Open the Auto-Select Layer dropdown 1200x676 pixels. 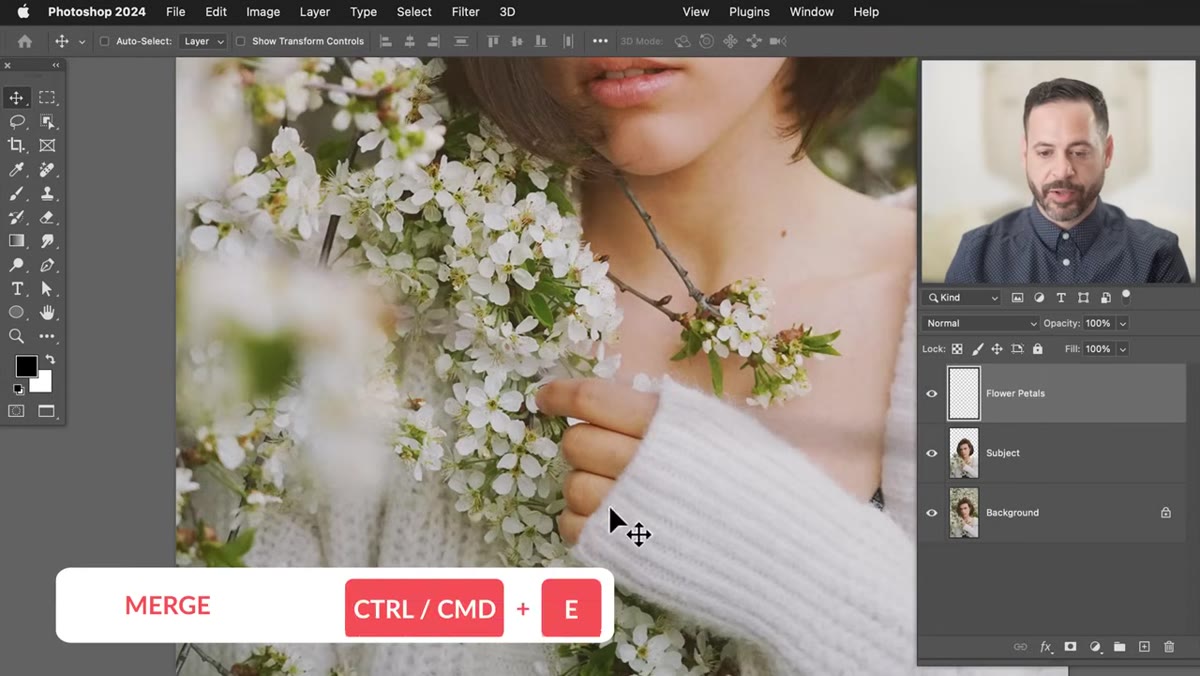203,41
